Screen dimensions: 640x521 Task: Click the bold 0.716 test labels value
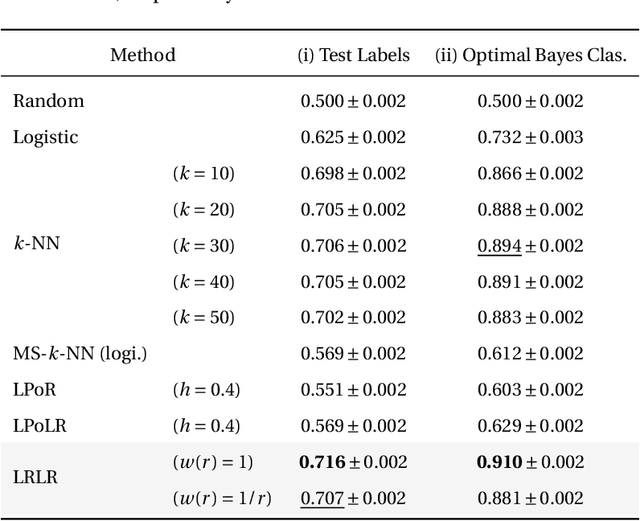[323, 461]
